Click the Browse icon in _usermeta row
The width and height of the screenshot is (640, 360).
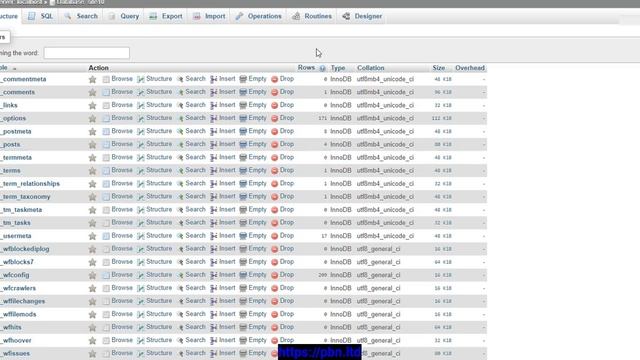click(x=106, y=236)
